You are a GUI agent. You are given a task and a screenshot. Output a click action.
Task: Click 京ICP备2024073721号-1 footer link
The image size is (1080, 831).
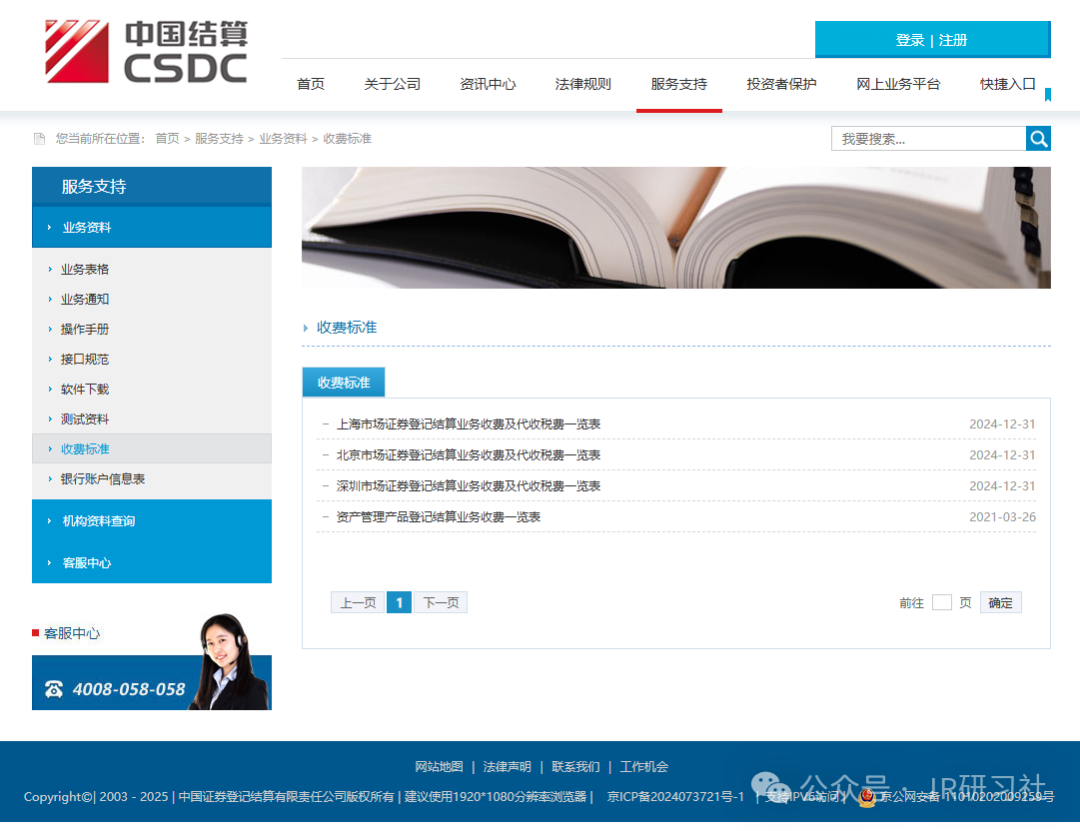tap(676, 797)
